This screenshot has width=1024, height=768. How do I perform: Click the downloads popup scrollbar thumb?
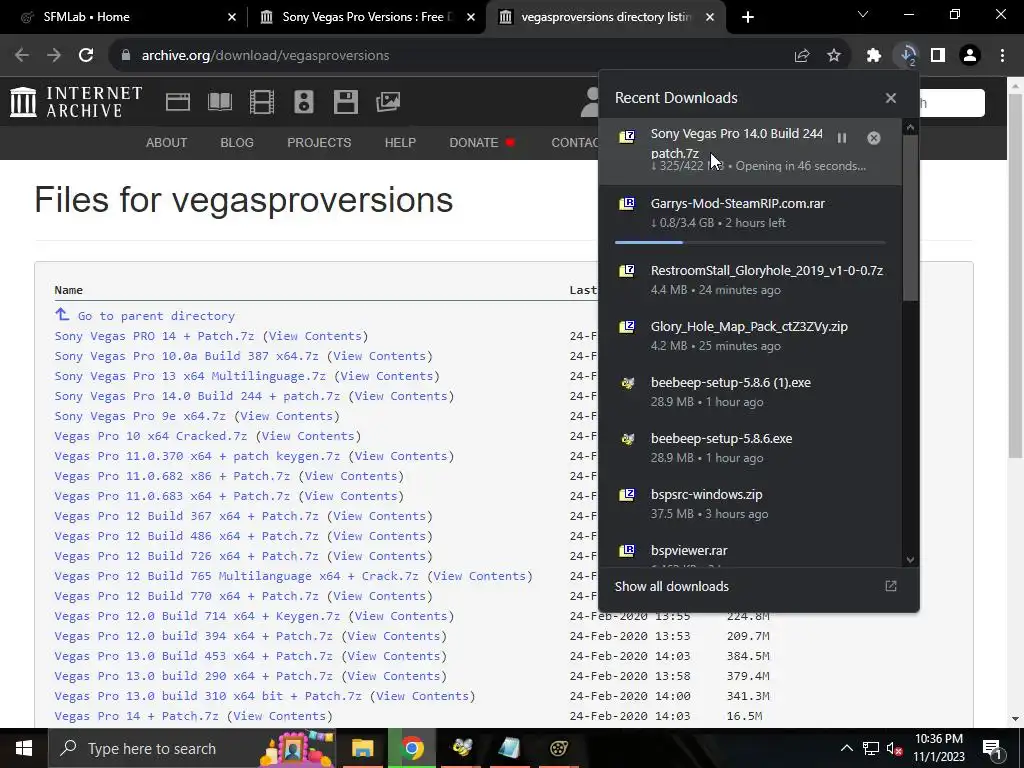click(x=910, y=218)
